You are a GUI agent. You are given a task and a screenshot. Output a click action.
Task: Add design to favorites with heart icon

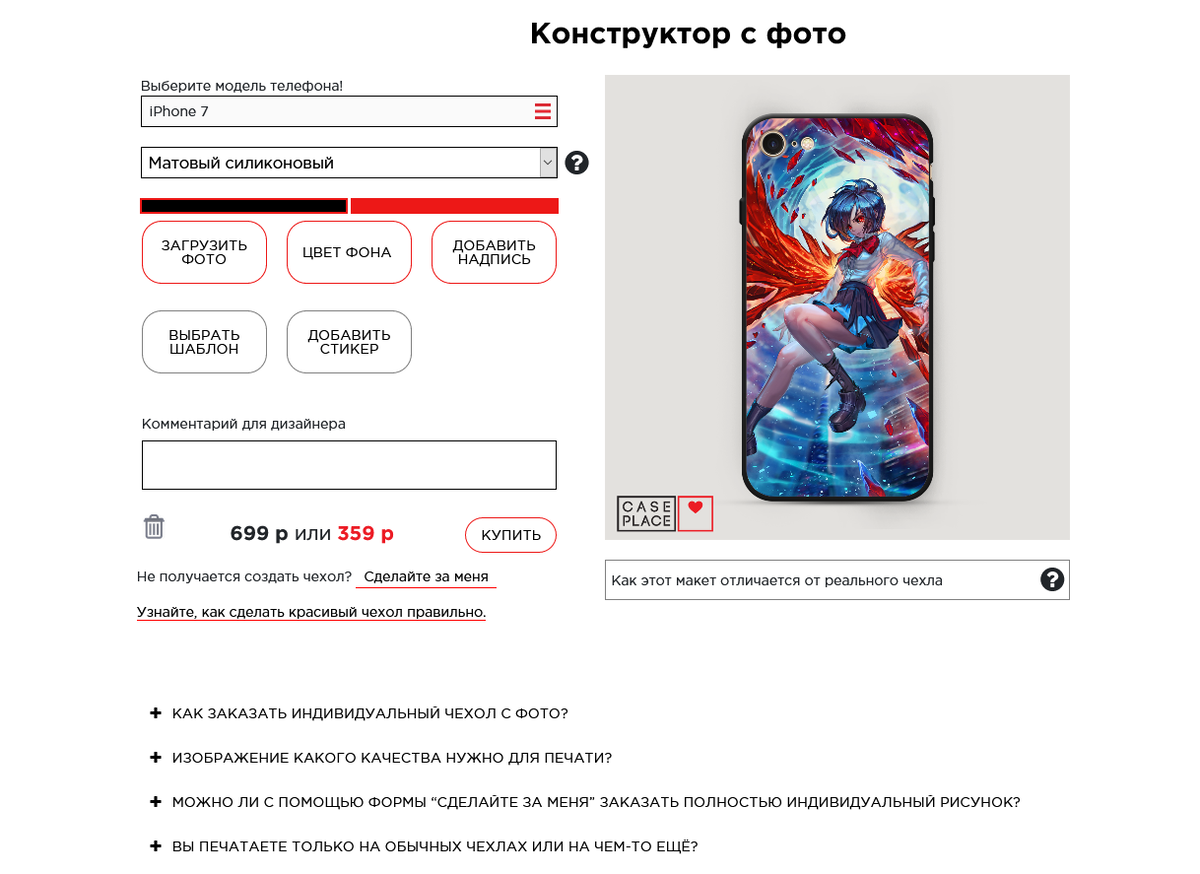(x=695, y=513)
